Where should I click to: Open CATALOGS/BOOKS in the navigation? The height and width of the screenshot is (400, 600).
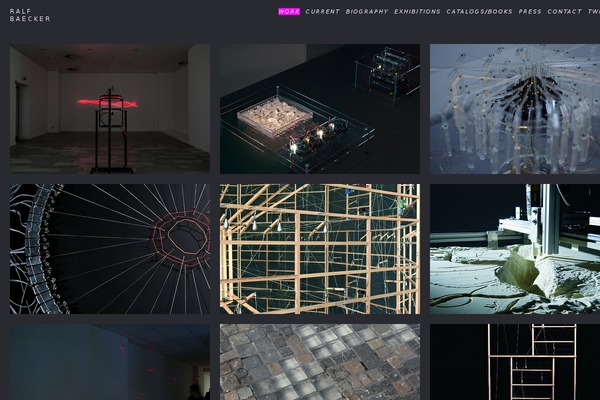(x=479, y=11)
